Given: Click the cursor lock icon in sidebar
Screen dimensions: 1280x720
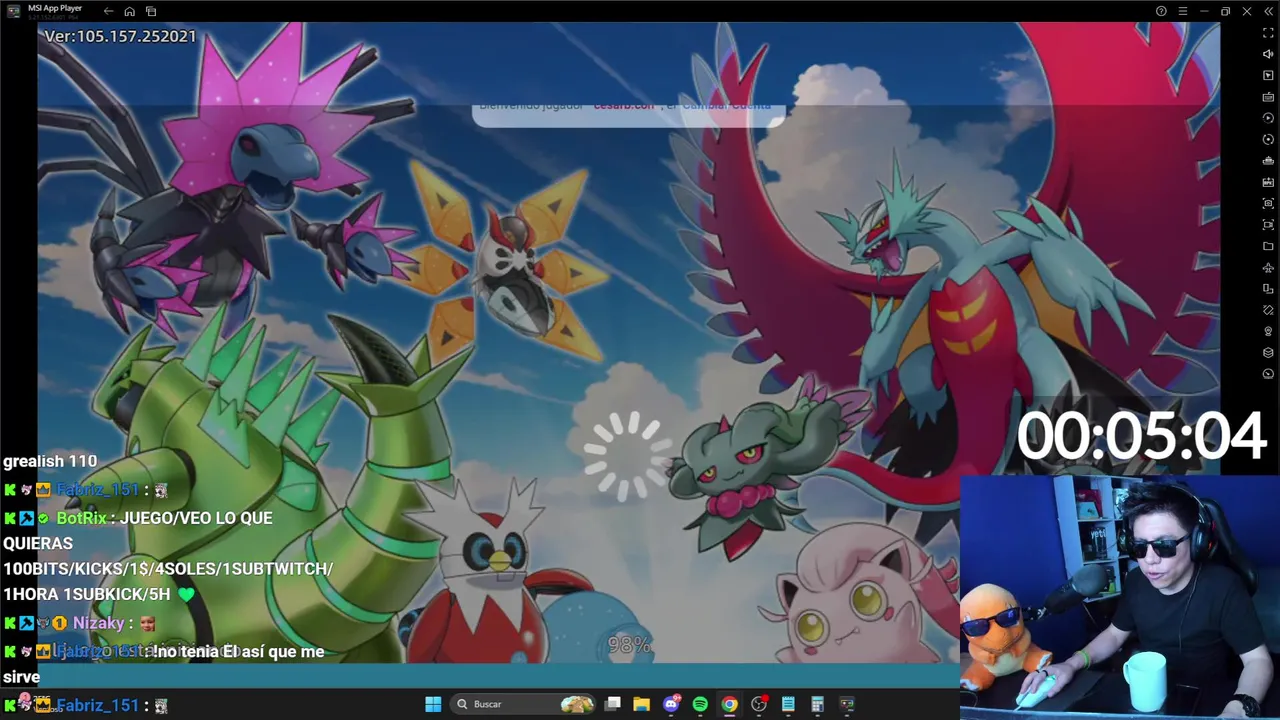Looking at the screenshot, I should click(x=1268, y=76).
